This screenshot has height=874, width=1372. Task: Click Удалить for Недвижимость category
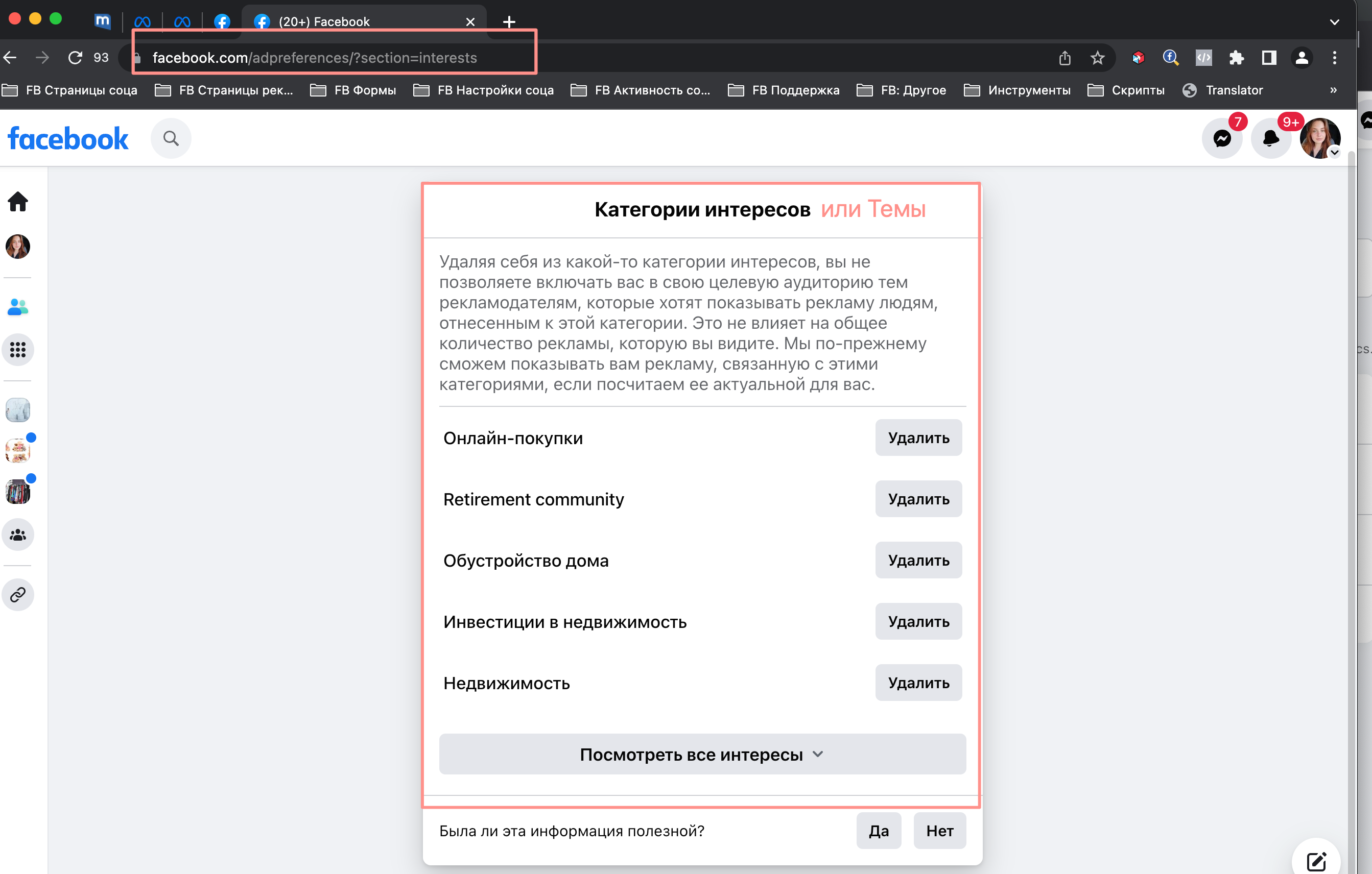(917, 683)
